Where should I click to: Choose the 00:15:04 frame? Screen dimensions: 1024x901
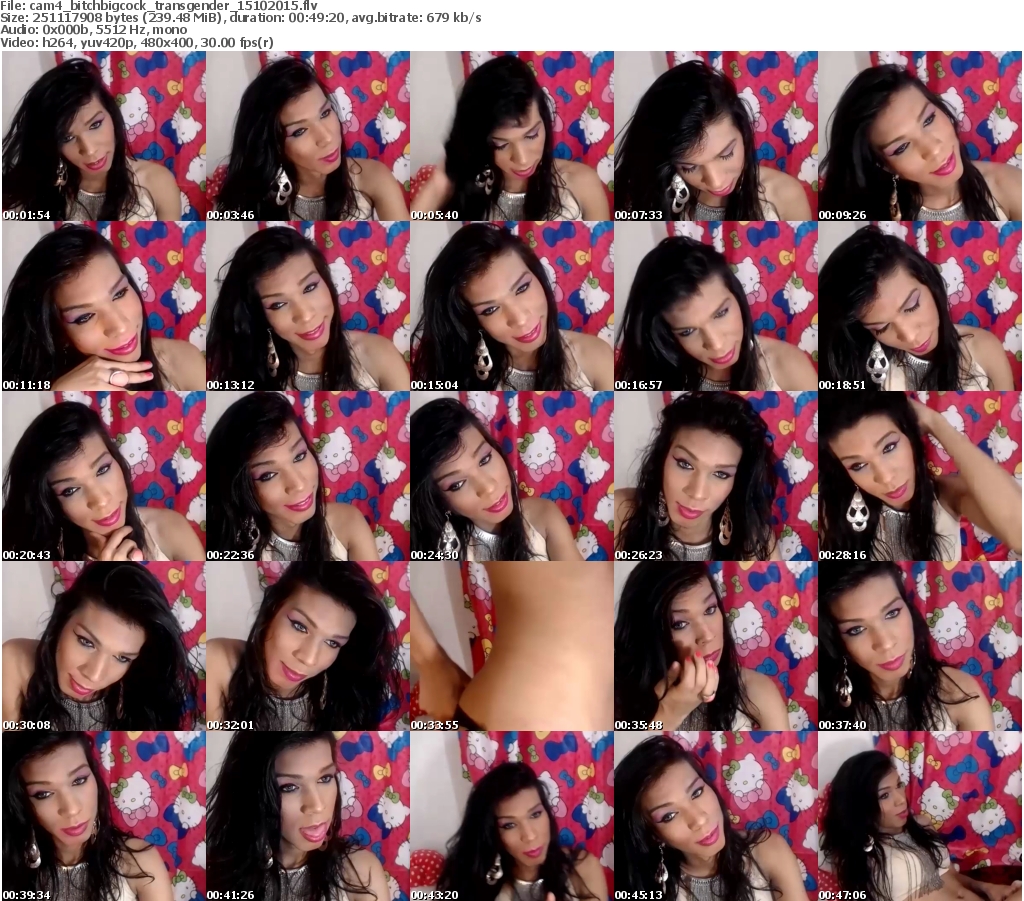(512, 306)
